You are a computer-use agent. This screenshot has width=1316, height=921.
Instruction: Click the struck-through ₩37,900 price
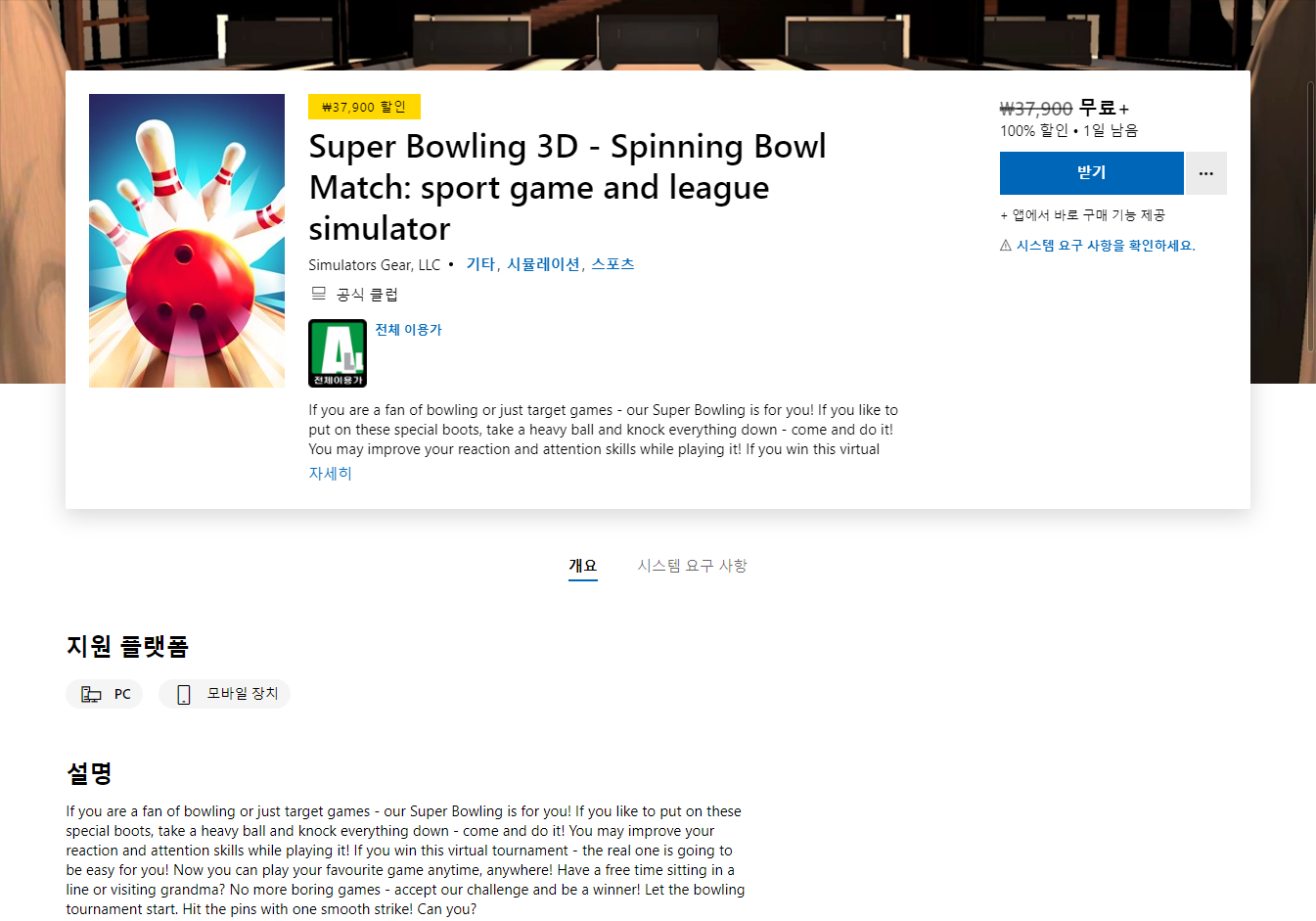point(1036,109)
